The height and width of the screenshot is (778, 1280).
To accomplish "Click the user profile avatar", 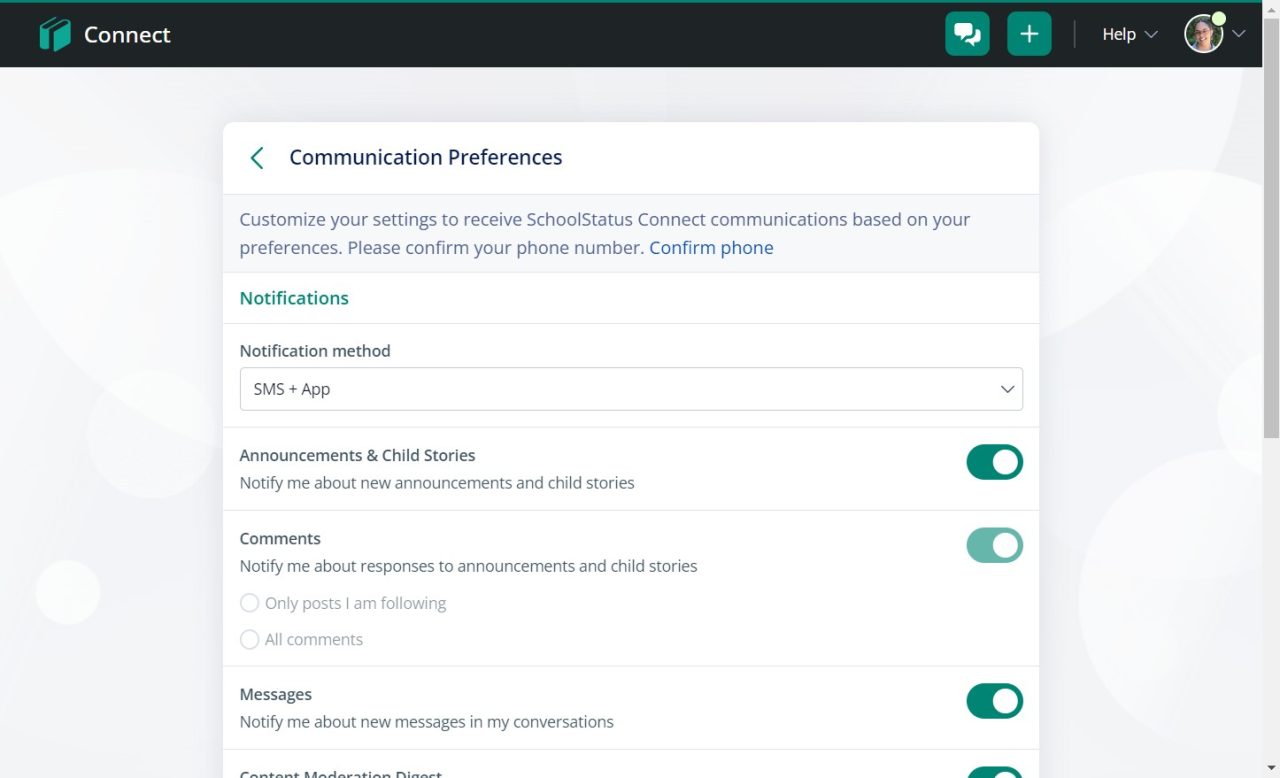I will [1203, 34].
